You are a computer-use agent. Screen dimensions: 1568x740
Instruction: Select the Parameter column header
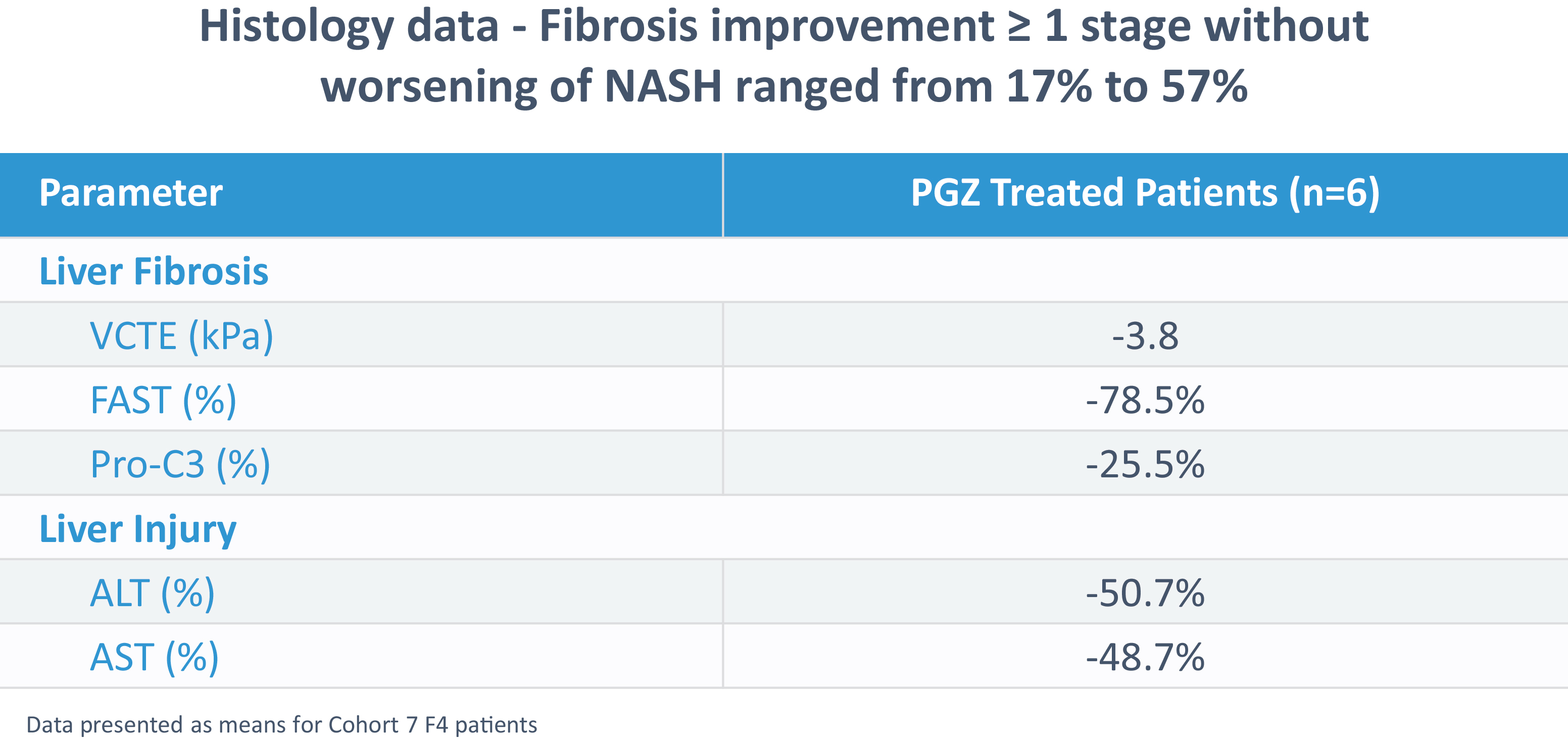pos(131,193)
